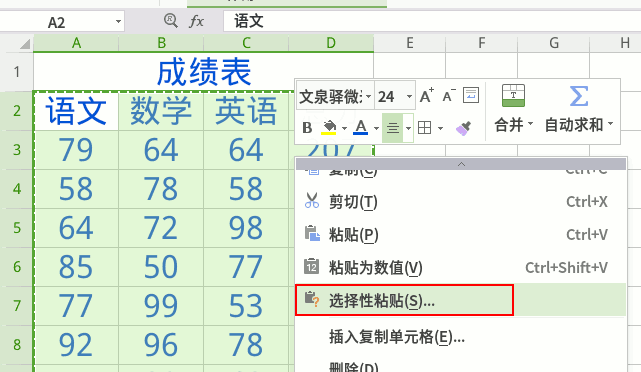Click the wrap text icon in mini toolbar

point(471,95)
